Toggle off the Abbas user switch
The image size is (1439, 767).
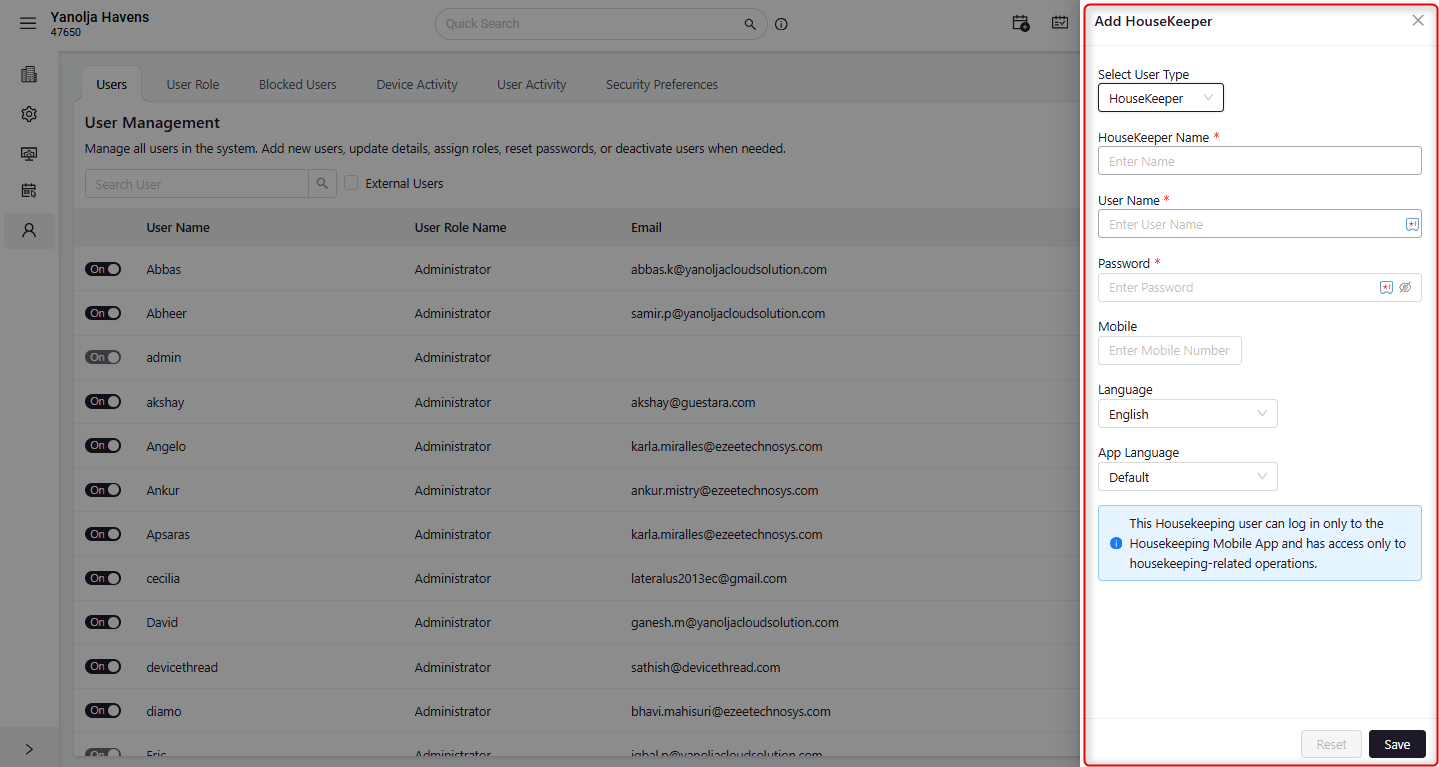[x=103, y=269]
